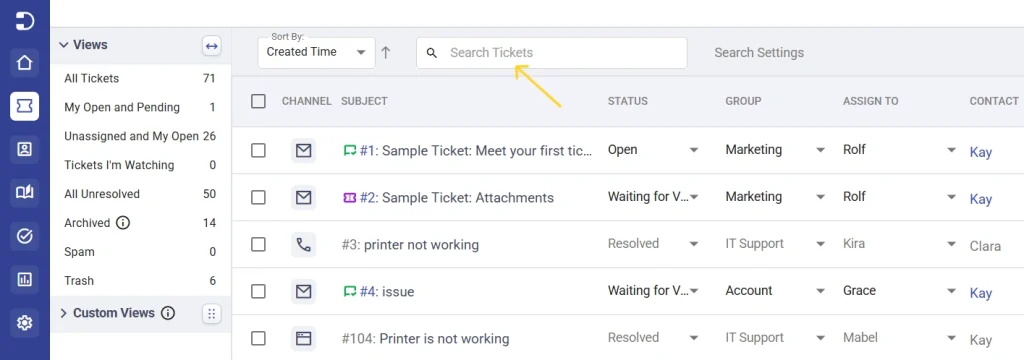This screenshot has width=1024, height=360.
Task: Click the app logo at top of sidebar
Action: pyautogui.click(x=24, y=20)
